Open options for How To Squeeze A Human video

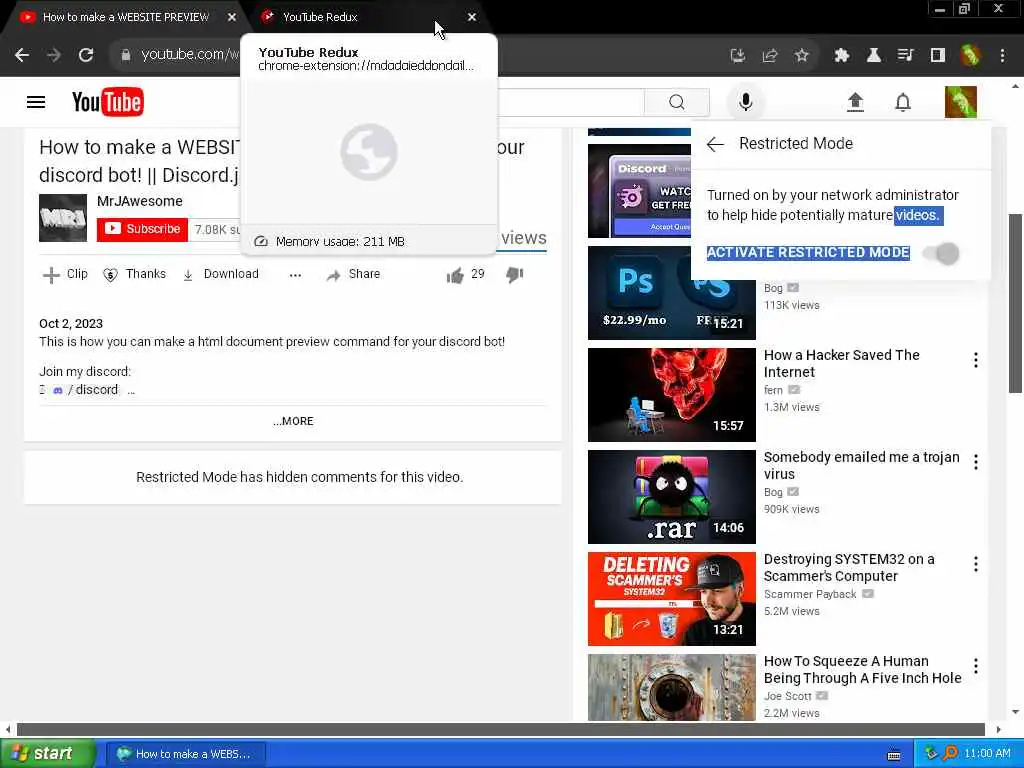click(976, 666)
